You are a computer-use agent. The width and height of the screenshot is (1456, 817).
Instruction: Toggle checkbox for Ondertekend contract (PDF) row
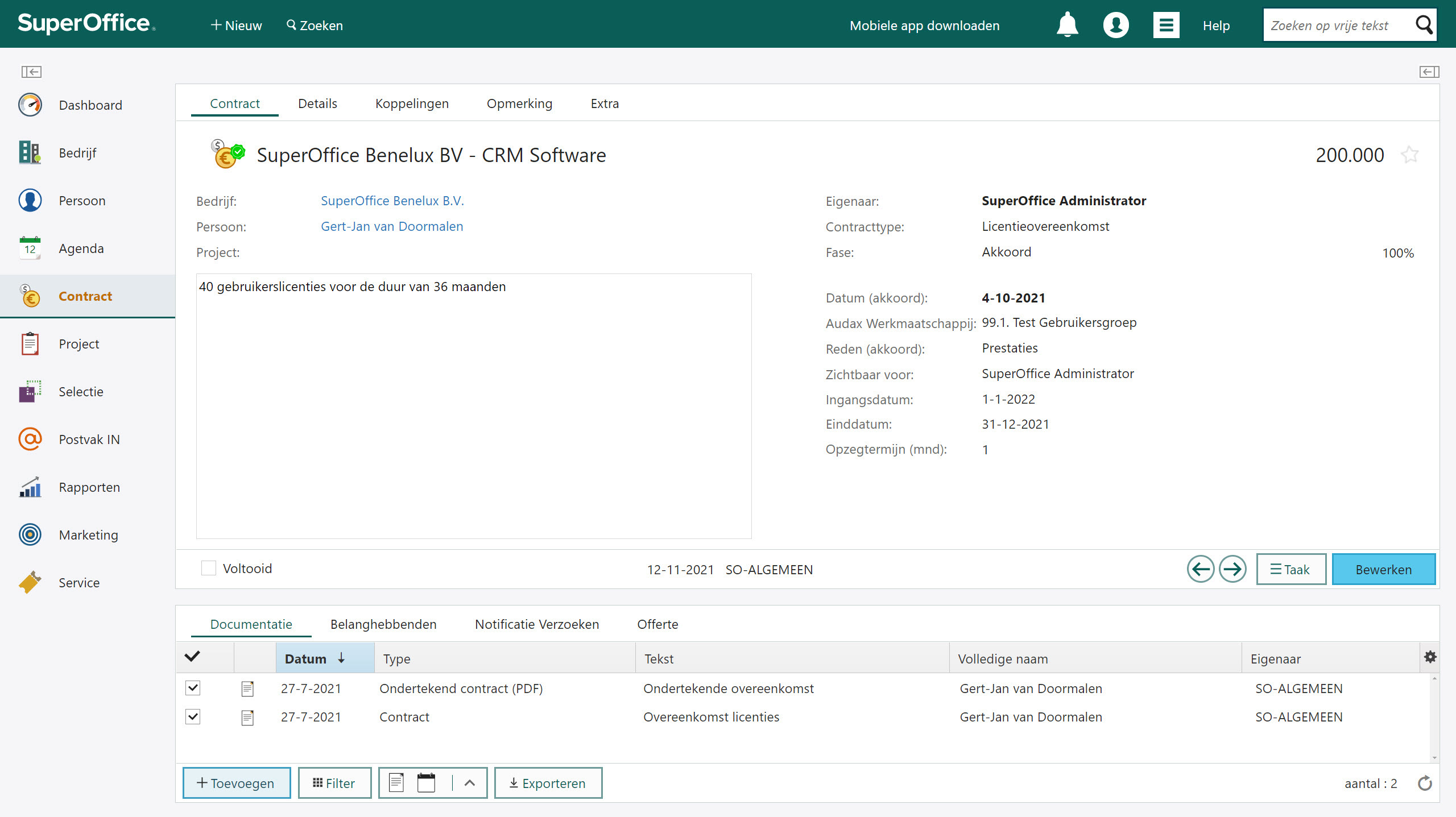click(193, 689)
